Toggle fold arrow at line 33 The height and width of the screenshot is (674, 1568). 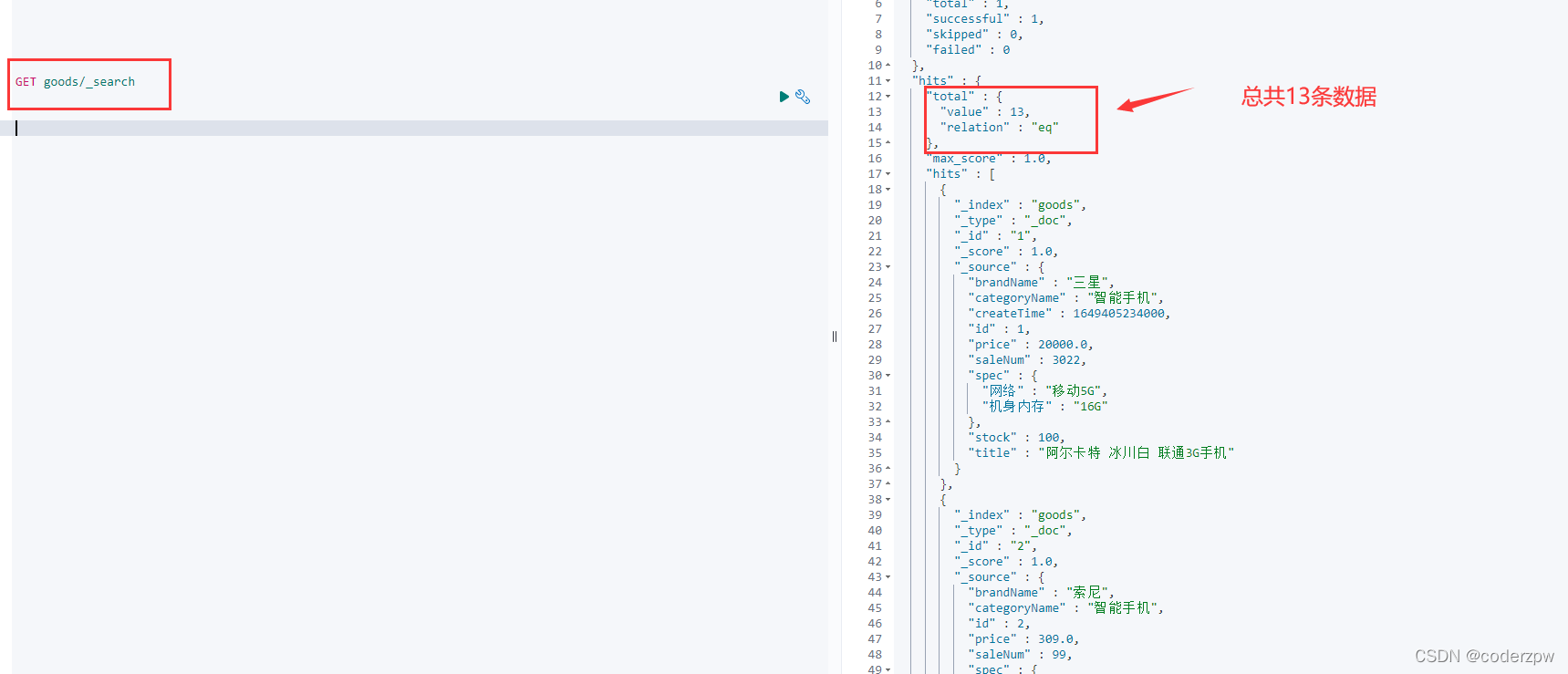coord(888,422)
